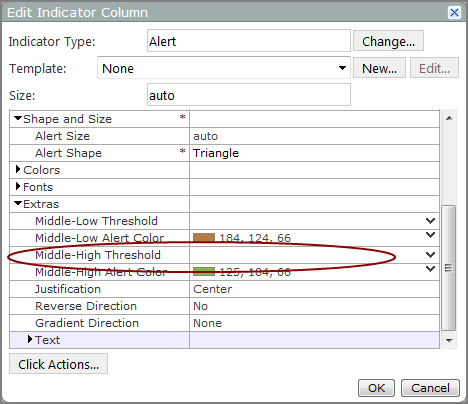This screenshot has width=468, height=404.
Task: Click the Middle-High Alert Color value 125, 184, 66
Action: pyautogui.click(x=255, y=272)
